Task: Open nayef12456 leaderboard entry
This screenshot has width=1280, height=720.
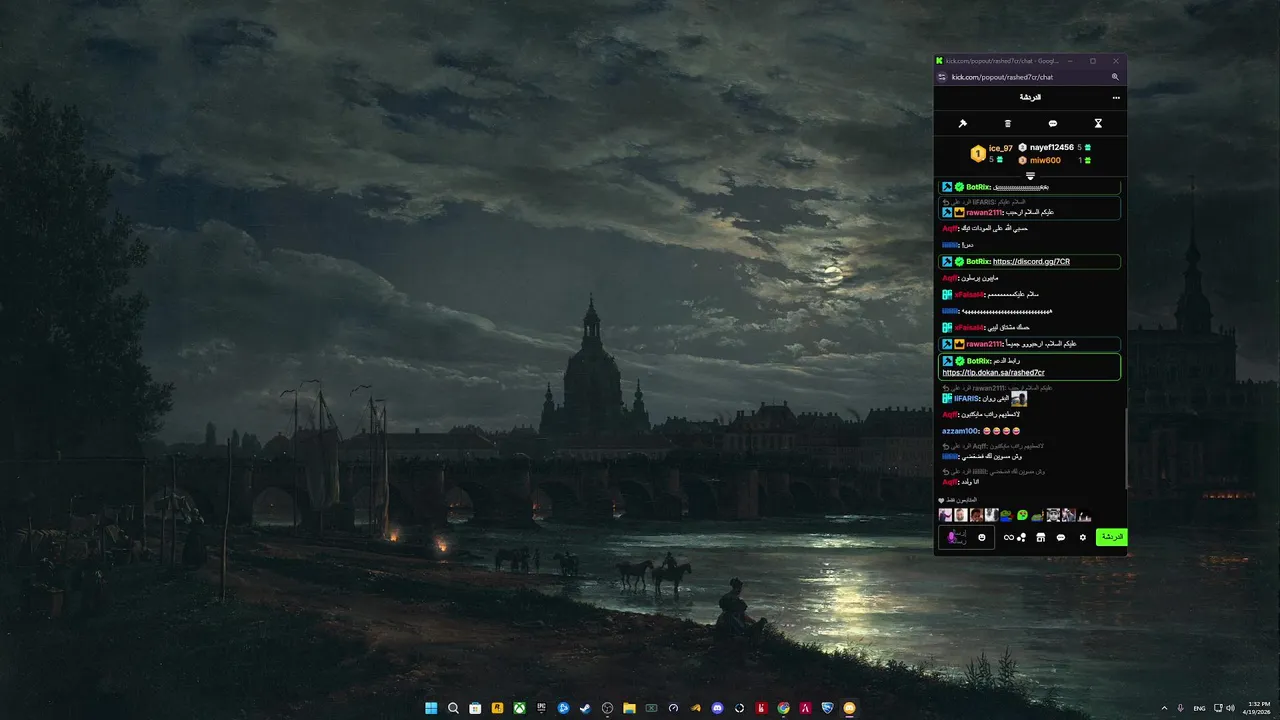Action: 1051,148
